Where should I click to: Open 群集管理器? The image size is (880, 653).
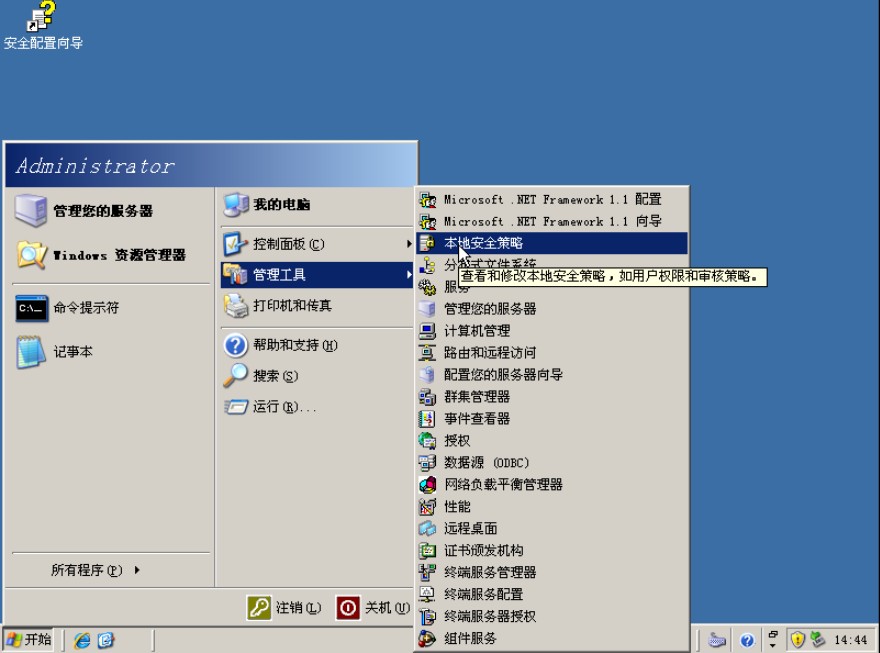click(552, 397)
